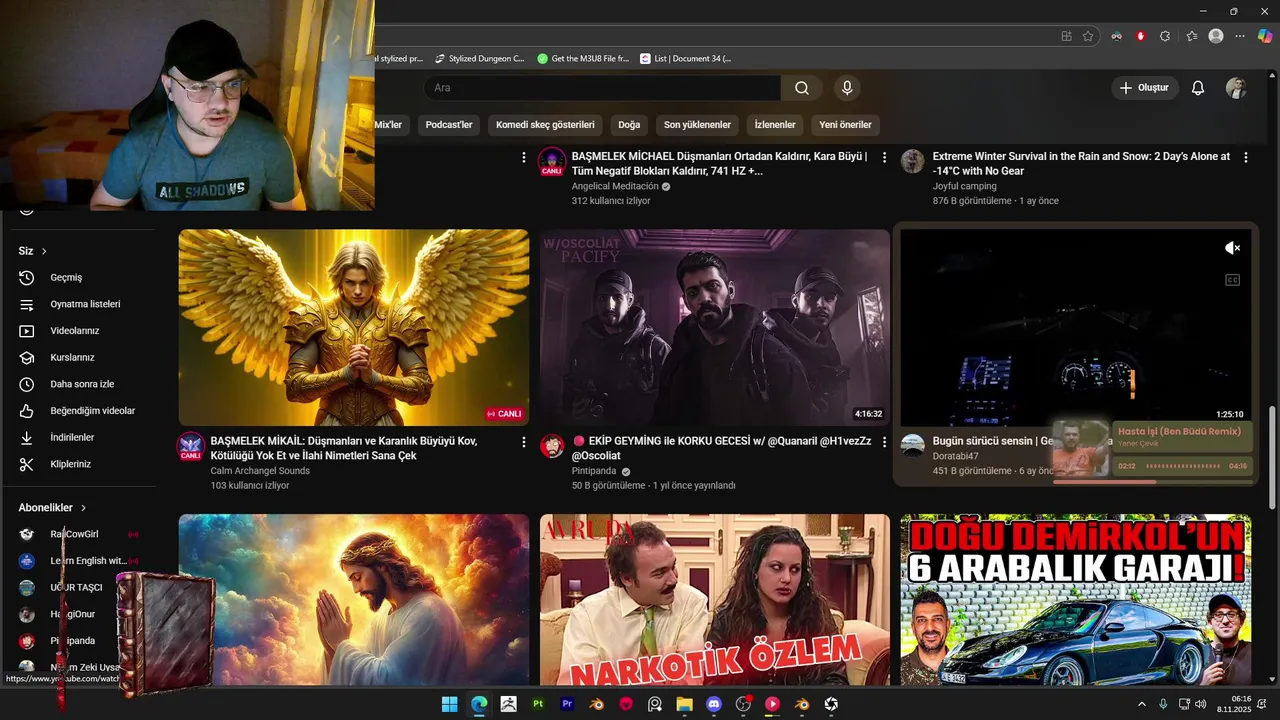The image size is (1280, 720).
Task: Open Pintipanda channel link under video
Action: click(x=594, y=471)
